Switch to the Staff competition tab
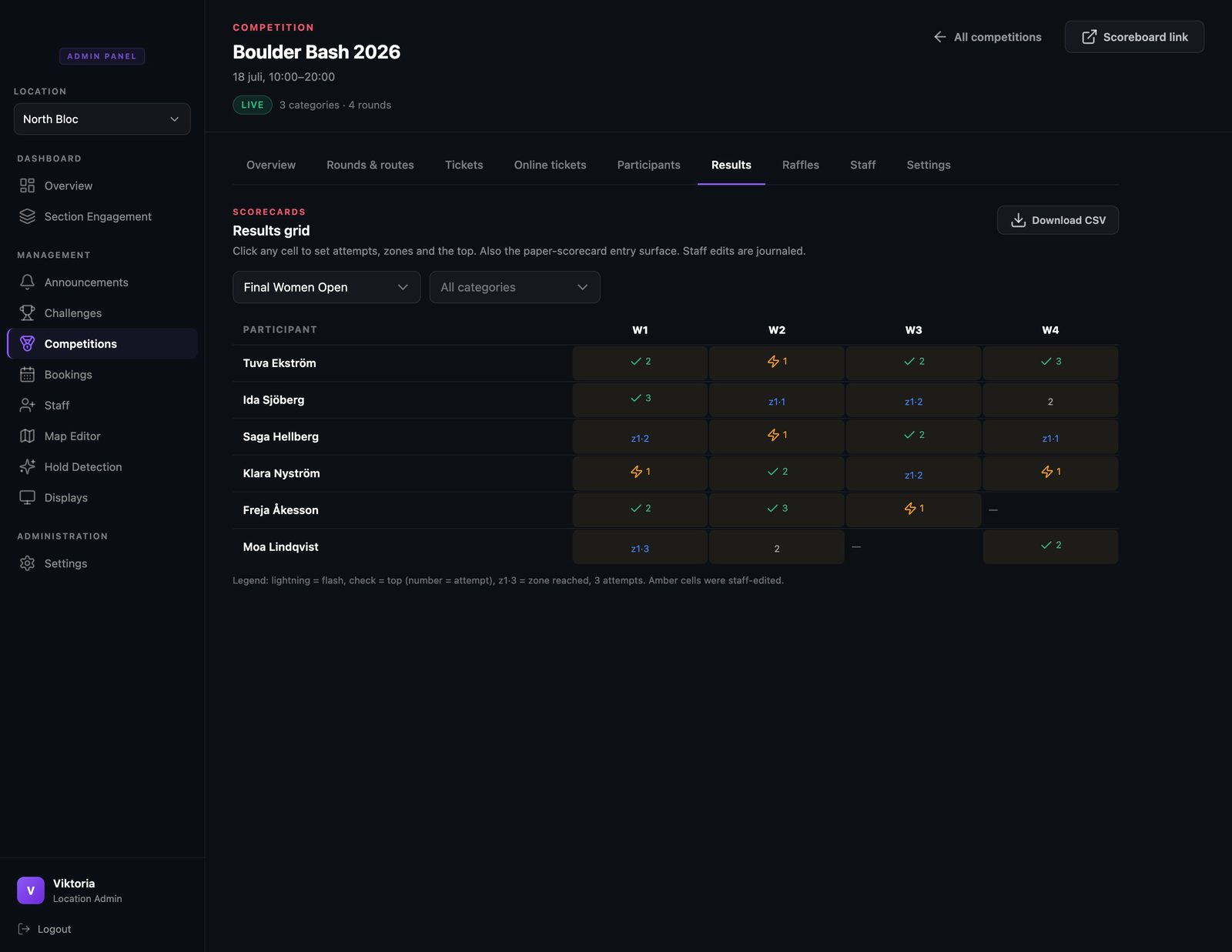The height and width of the screenshot is (952, 1232). 863,165
